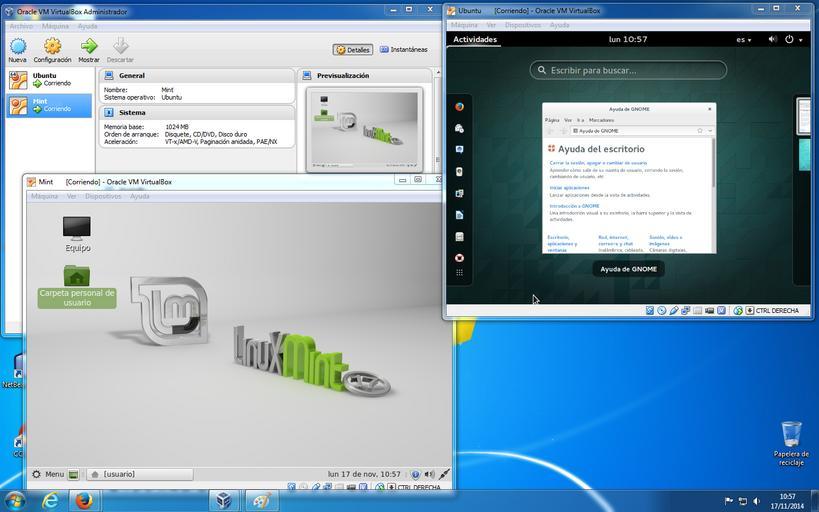The width and height of the screenshot is (819, 512).
Task: Toggle the Detalles view button
Action: (353, 49)
